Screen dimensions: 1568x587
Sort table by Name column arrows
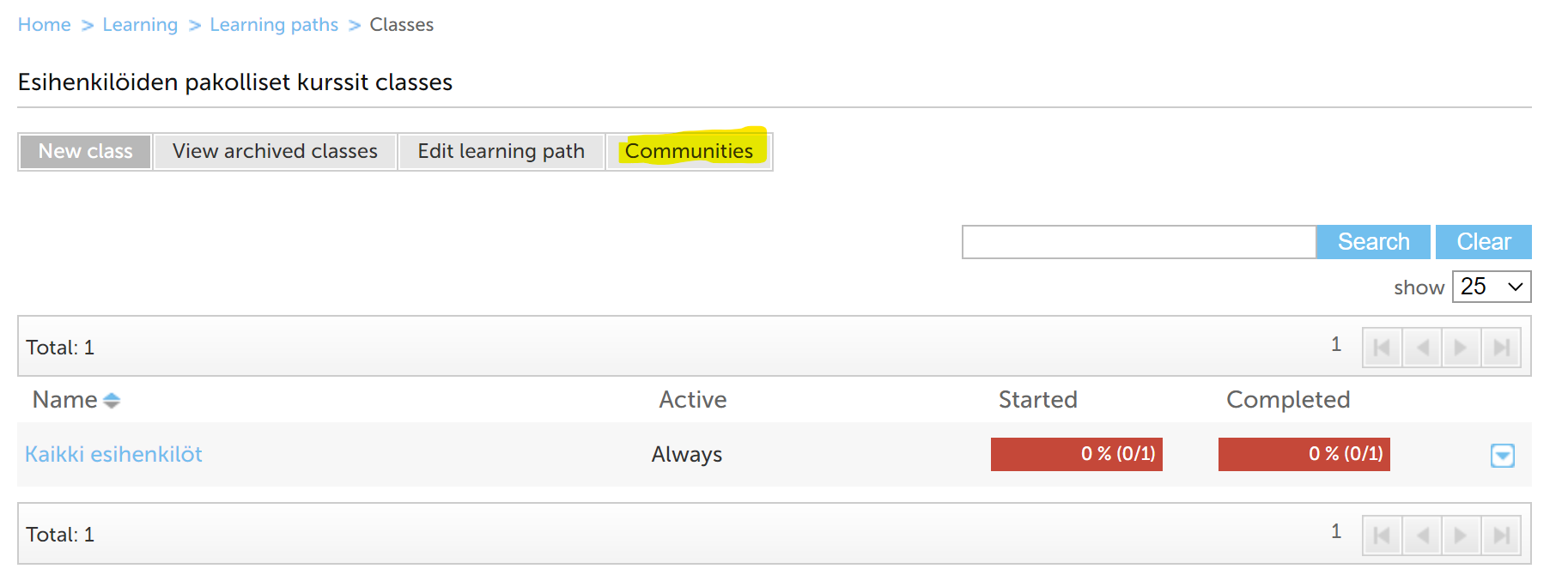tap(112, 401)
